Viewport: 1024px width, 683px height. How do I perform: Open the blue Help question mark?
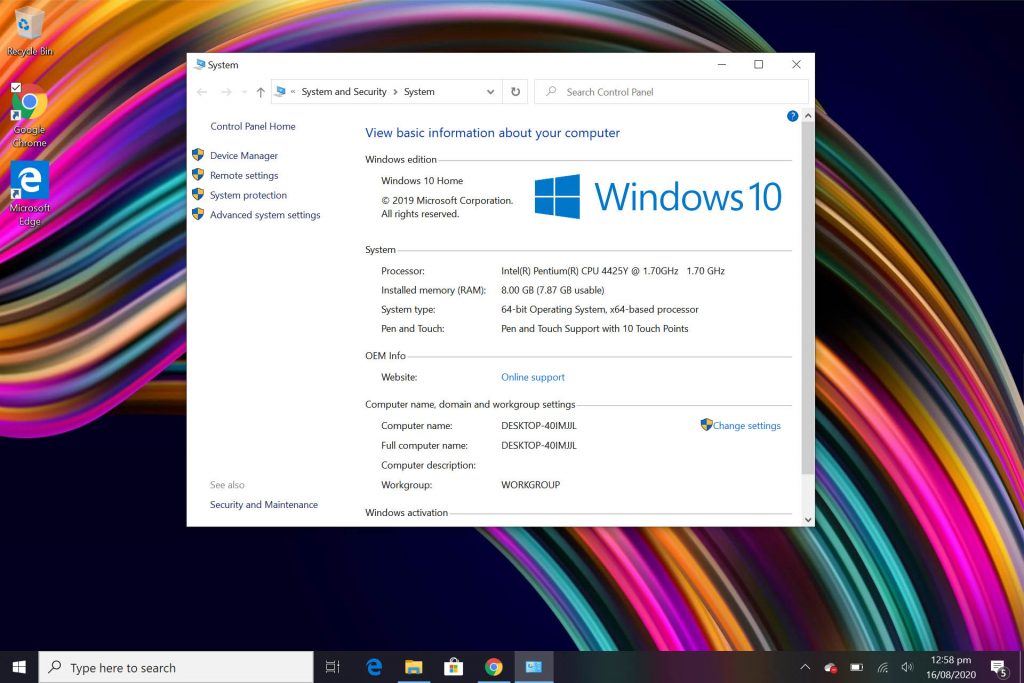point(792,116)
